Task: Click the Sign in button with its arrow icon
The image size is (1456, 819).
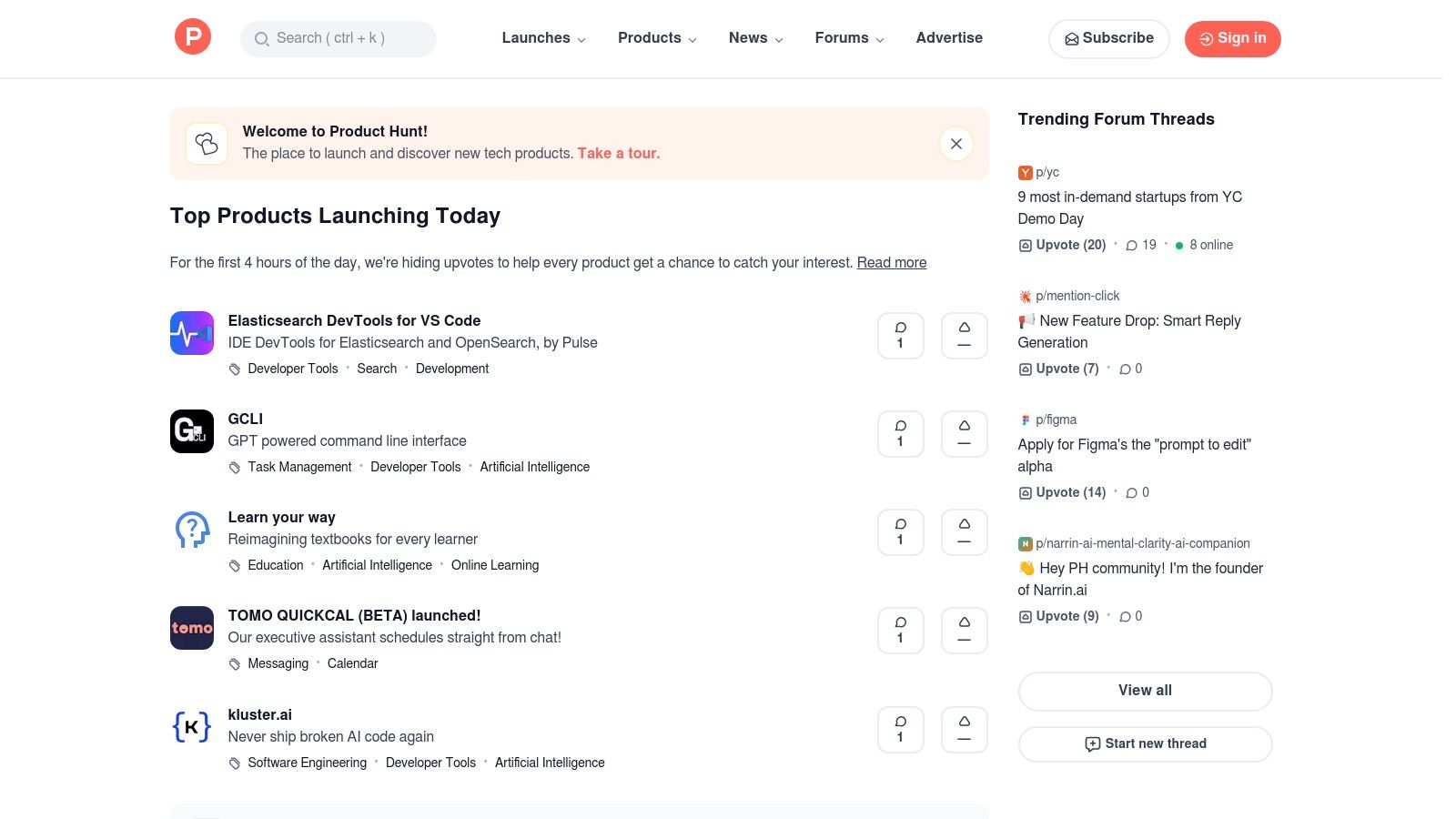Action: (1232, 38)
